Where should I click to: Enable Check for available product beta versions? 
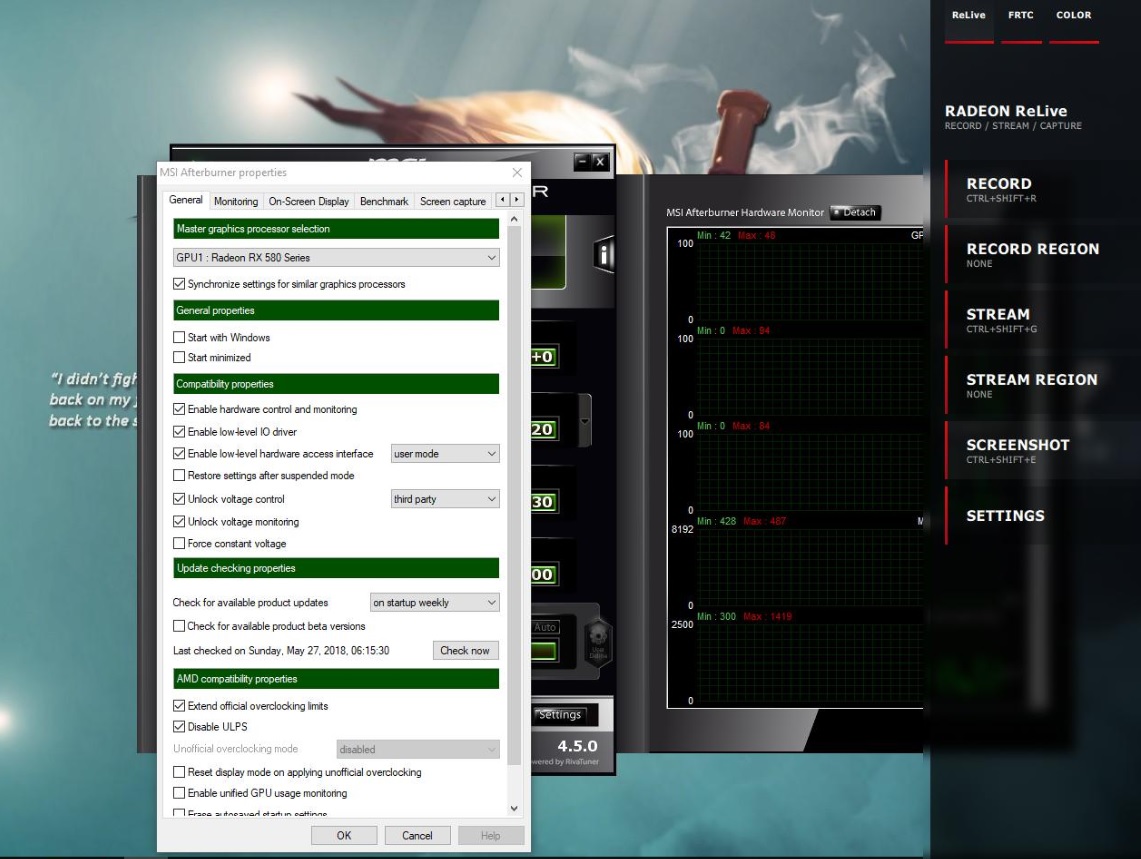click(179, 626)
